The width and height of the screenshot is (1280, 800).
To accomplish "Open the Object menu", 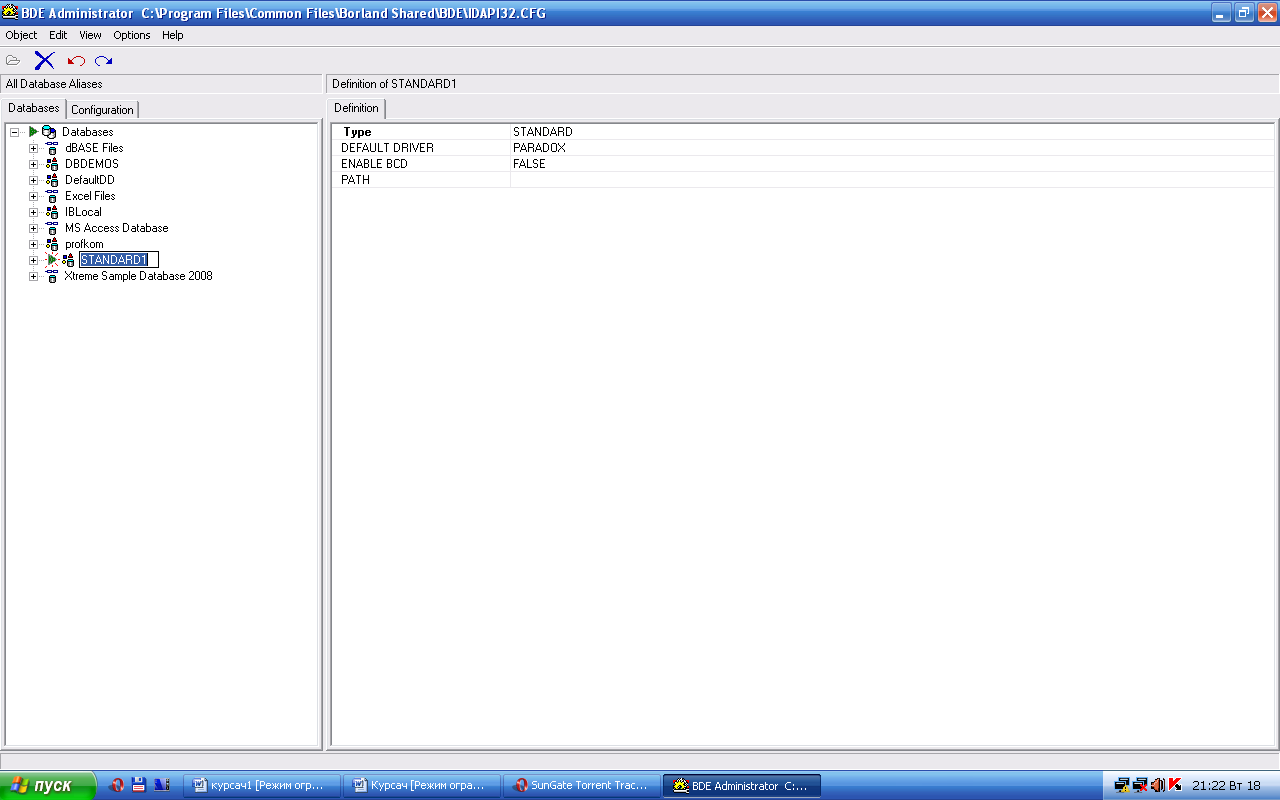I will tap(21, 35).
